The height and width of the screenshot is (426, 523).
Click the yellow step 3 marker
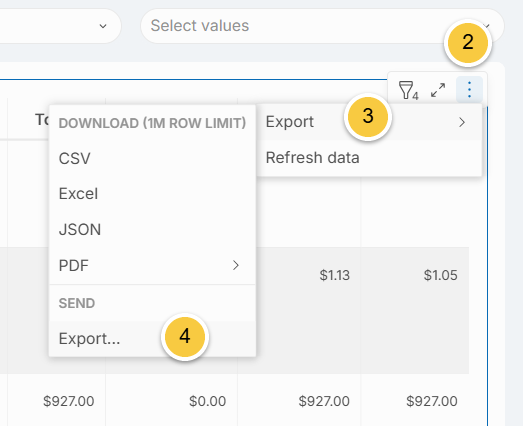click(368, 116)
